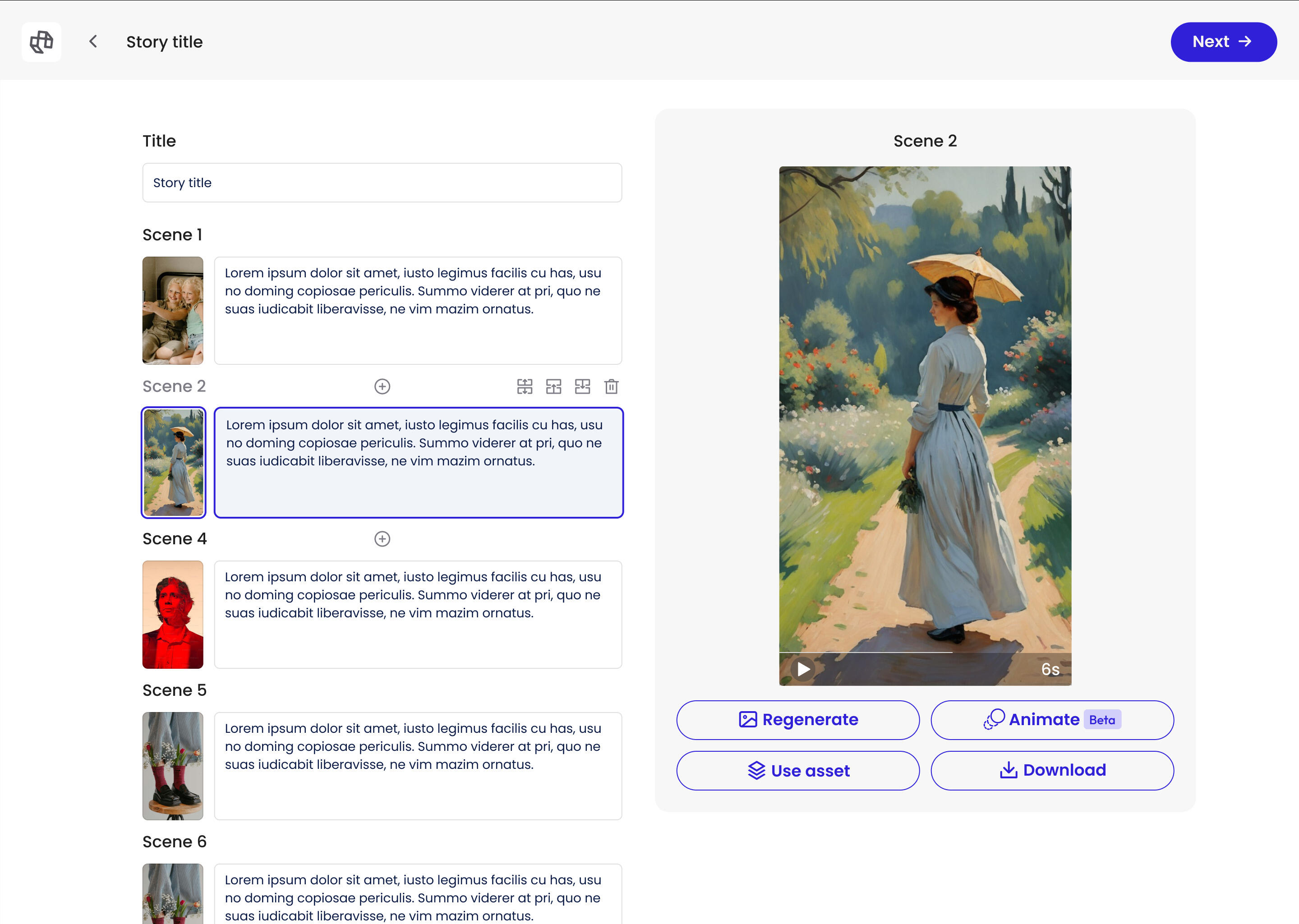1299x924 pixels.
Task: Download the Scene 2 asset
Action: point(1052,770)
